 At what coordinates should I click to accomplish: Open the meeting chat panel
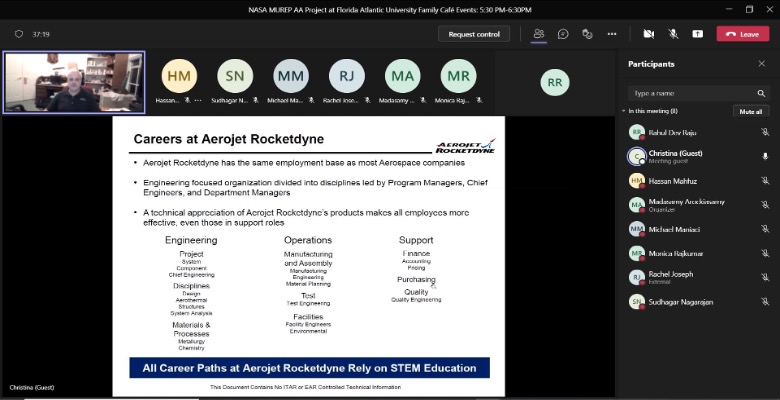click(x=563, y=33)
